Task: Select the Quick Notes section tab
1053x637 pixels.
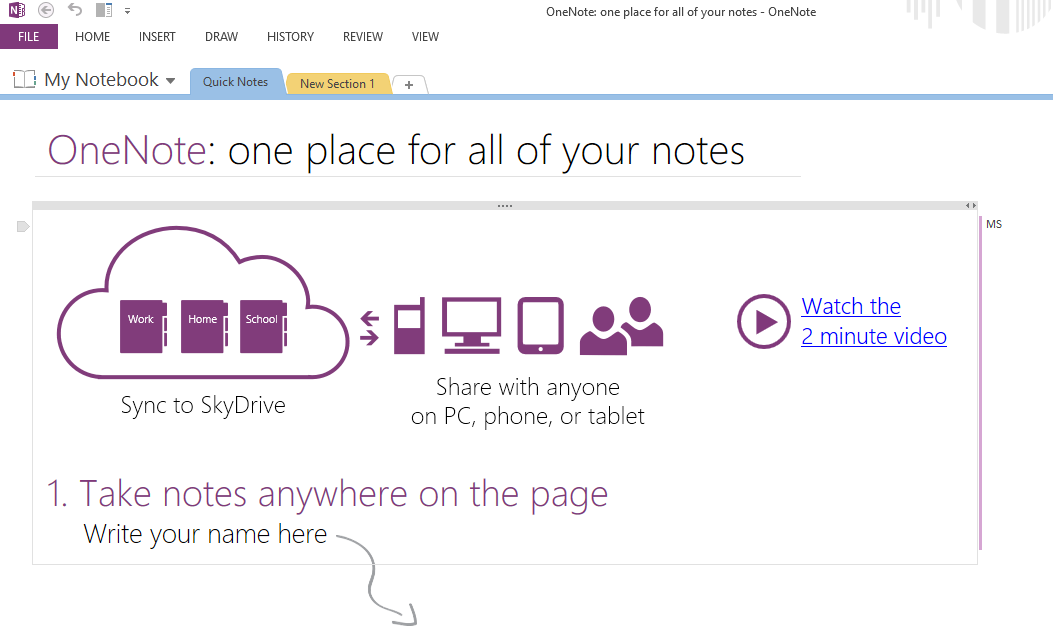Action: click(x=236, y=82)
